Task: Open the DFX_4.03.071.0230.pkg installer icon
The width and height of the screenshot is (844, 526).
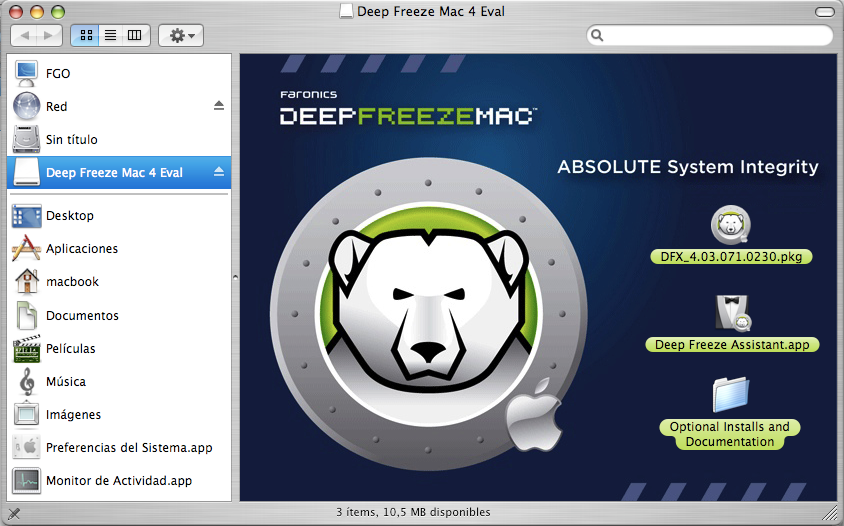Action: [x=730, y=225]
